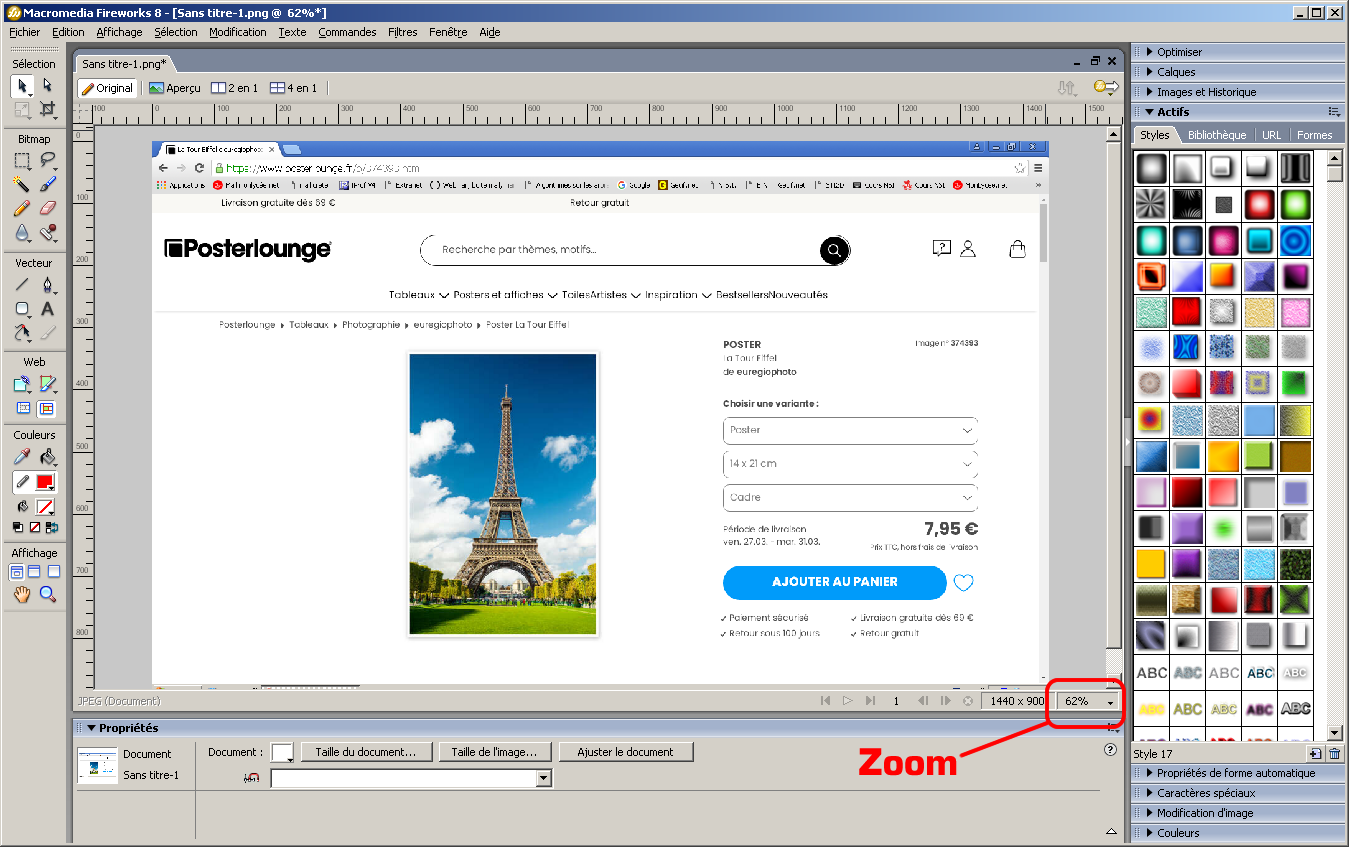The height and width of the screenshot is (847, 1349).
Task: Select the Lasso tool
Action: [47, 160]
